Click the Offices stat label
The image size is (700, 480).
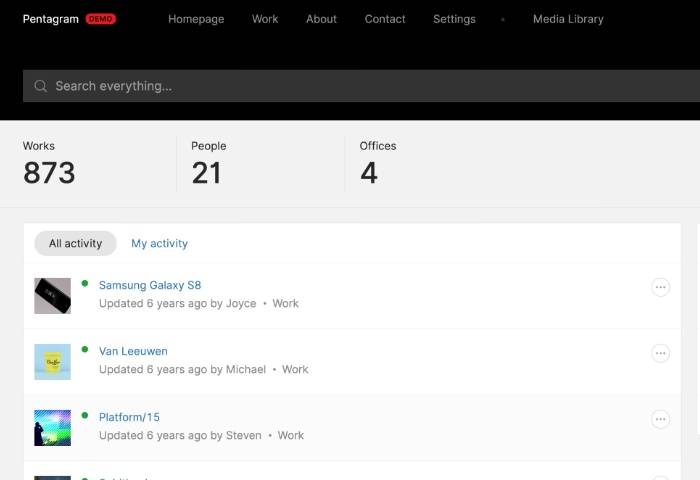tap(378, 146)
